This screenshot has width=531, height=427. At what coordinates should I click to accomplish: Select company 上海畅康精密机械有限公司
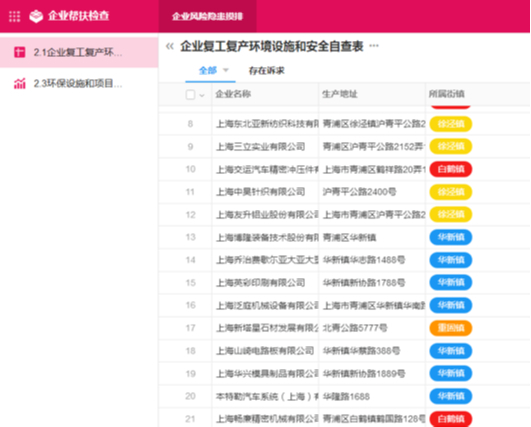[x=267, y=419]
